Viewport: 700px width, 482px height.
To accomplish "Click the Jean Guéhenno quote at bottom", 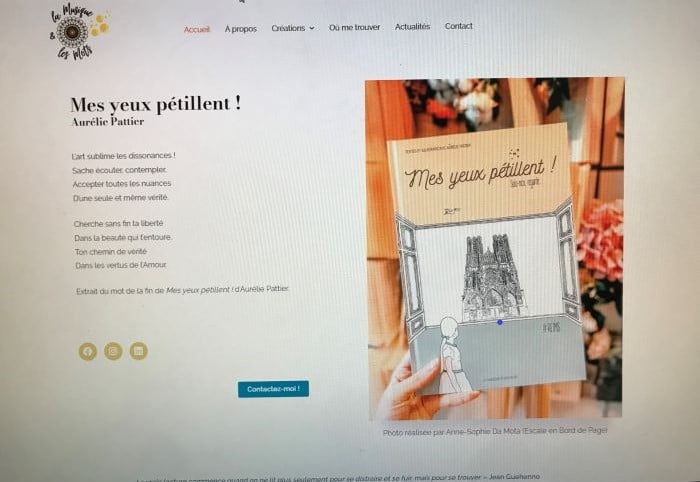I will click(x=338, y=478).
